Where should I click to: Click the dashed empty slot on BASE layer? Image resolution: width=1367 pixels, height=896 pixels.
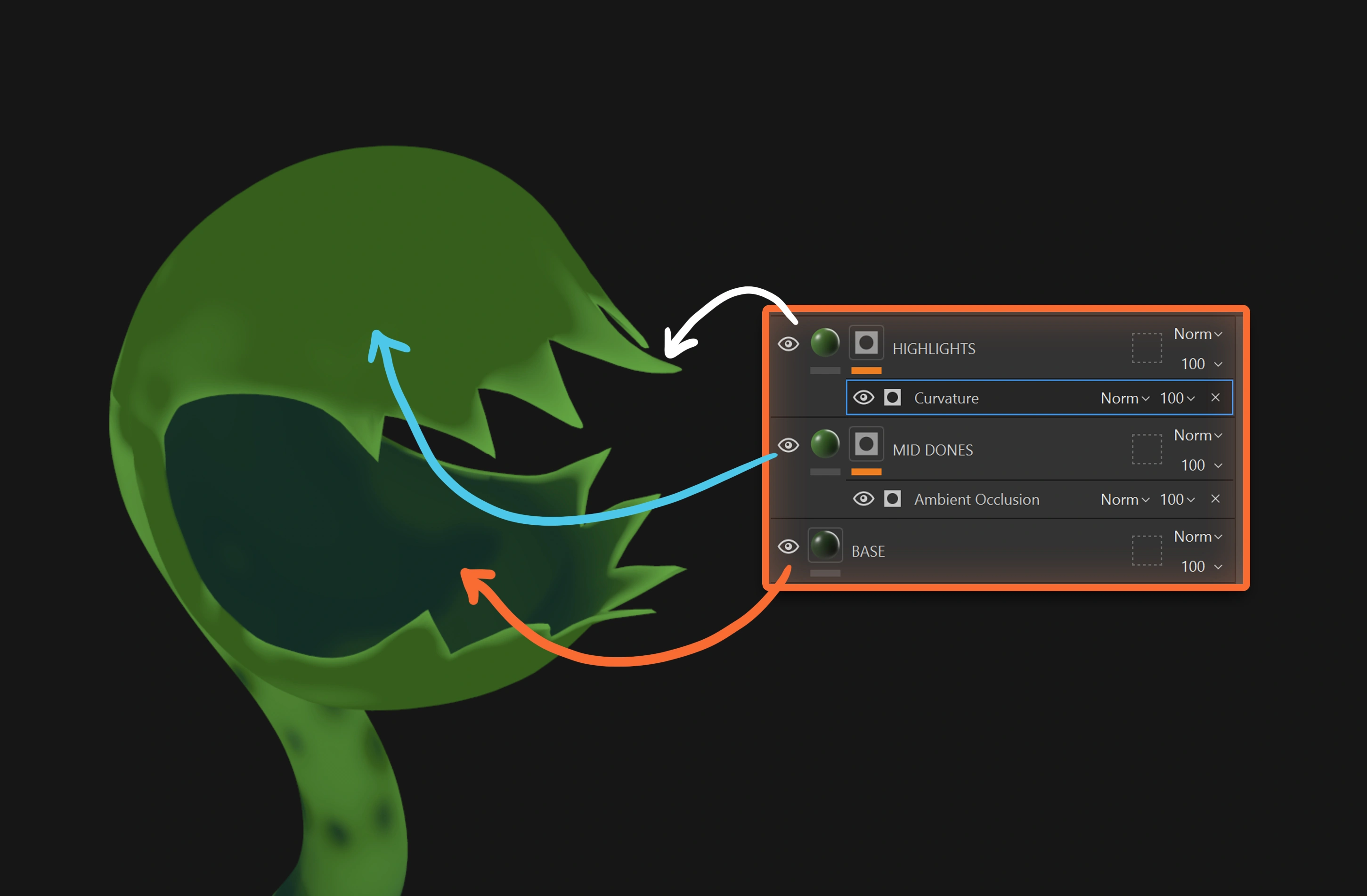click(x=1147, y=550)
